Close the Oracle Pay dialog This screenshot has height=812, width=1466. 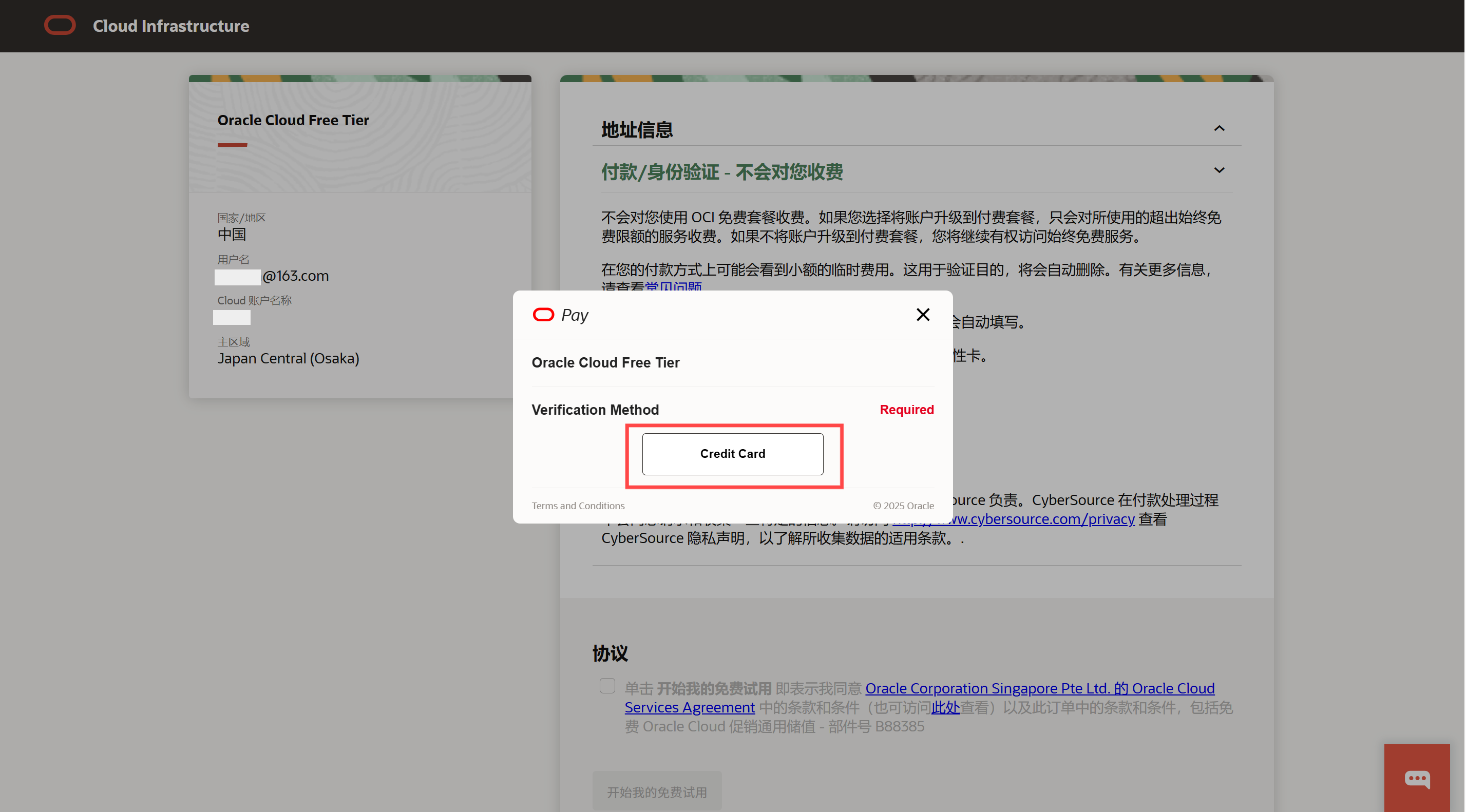(923, 315)
